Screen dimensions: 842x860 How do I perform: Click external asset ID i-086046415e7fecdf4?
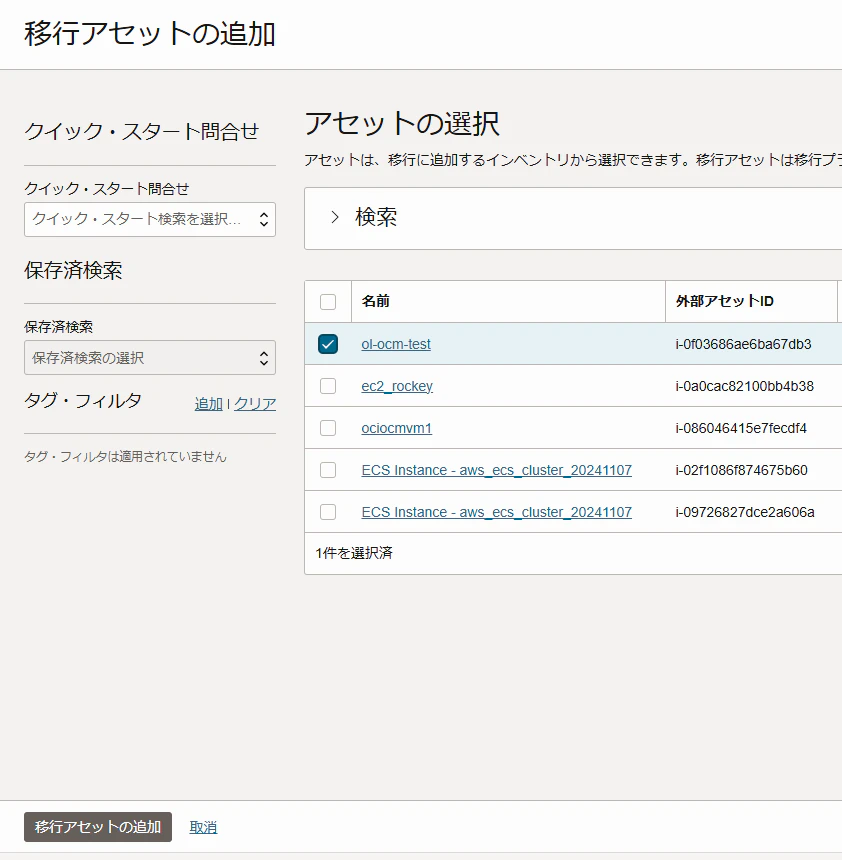741,428
